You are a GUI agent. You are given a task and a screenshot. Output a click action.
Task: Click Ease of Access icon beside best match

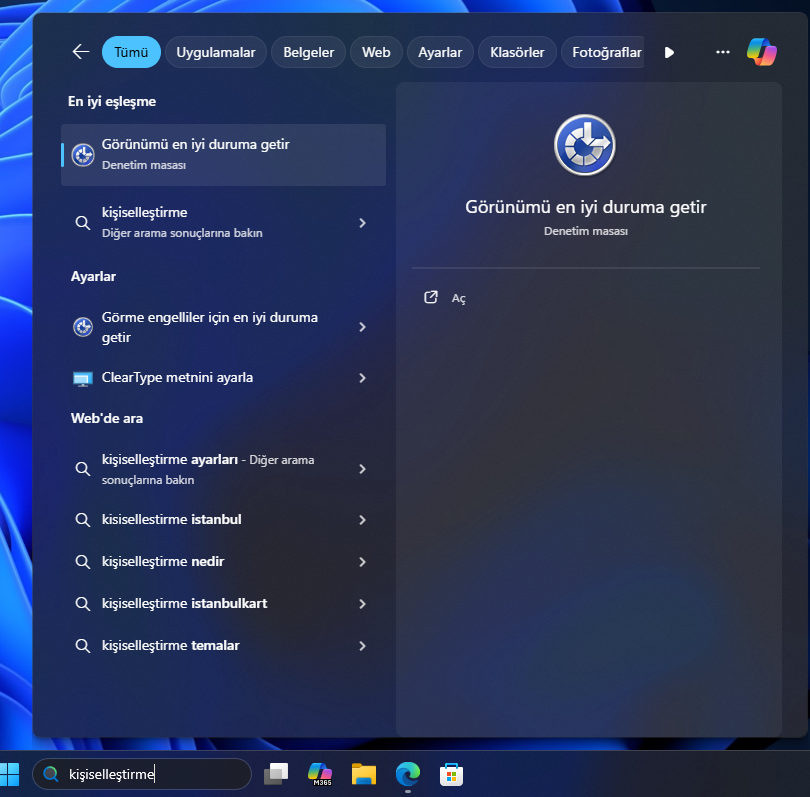pyautogui.click(x=83, y=154)
